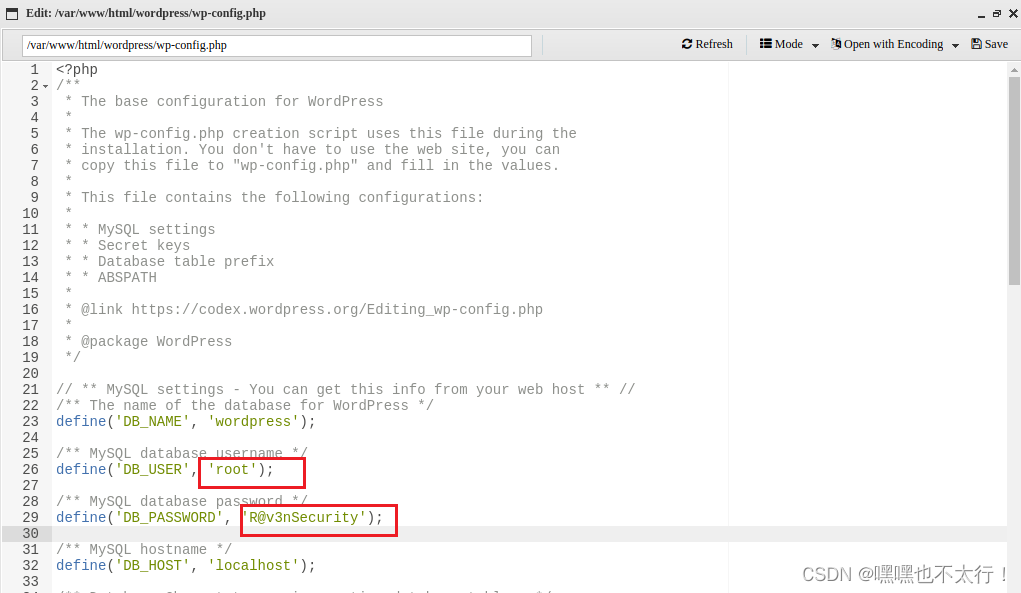This screenshot has height=593, width=1021.
Task: Click the 'R@v3nSecurity' password string
Action: pos(303,517)
